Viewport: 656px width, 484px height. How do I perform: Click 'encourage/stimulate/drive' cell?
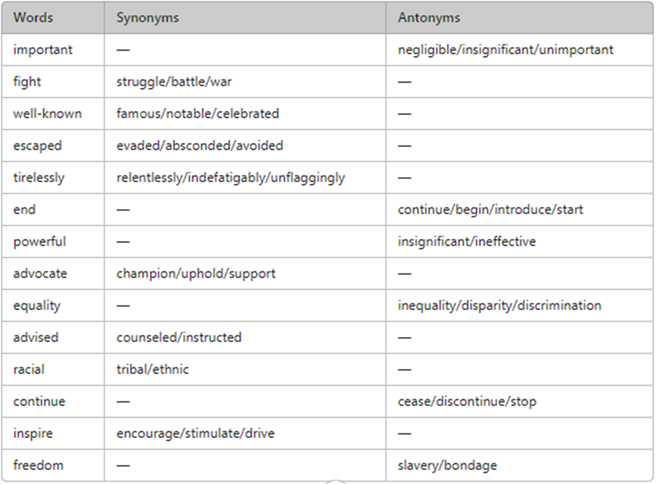coord(195,433)
